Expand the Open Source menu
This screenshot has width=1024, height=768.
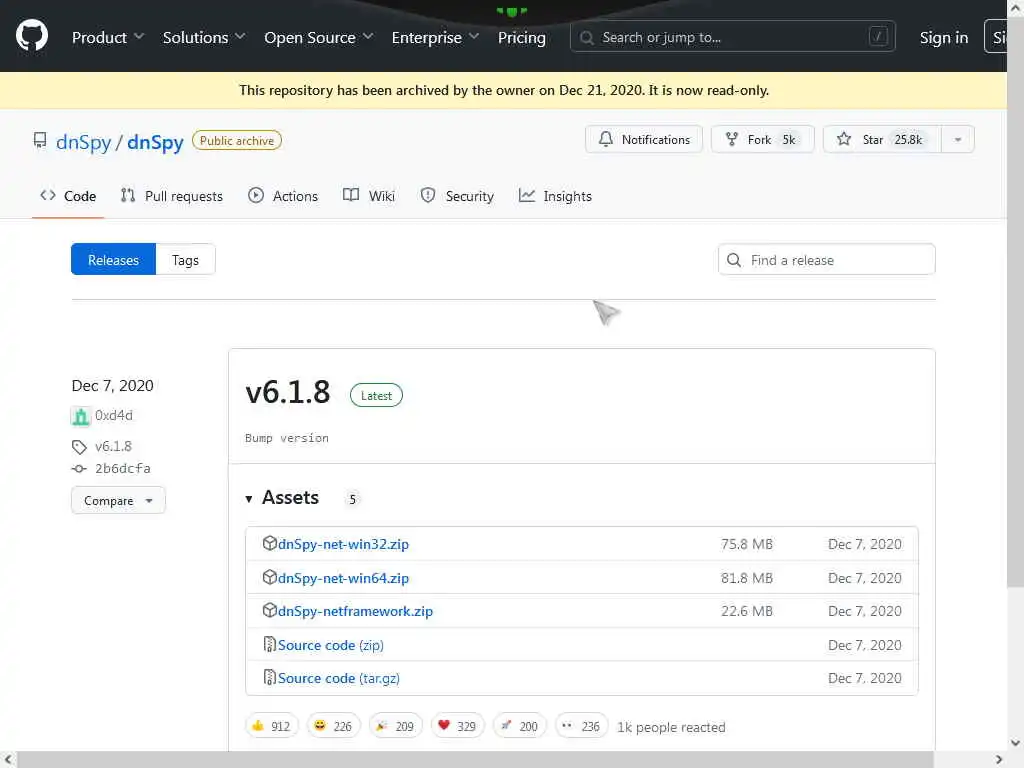(x=319, y=37)
